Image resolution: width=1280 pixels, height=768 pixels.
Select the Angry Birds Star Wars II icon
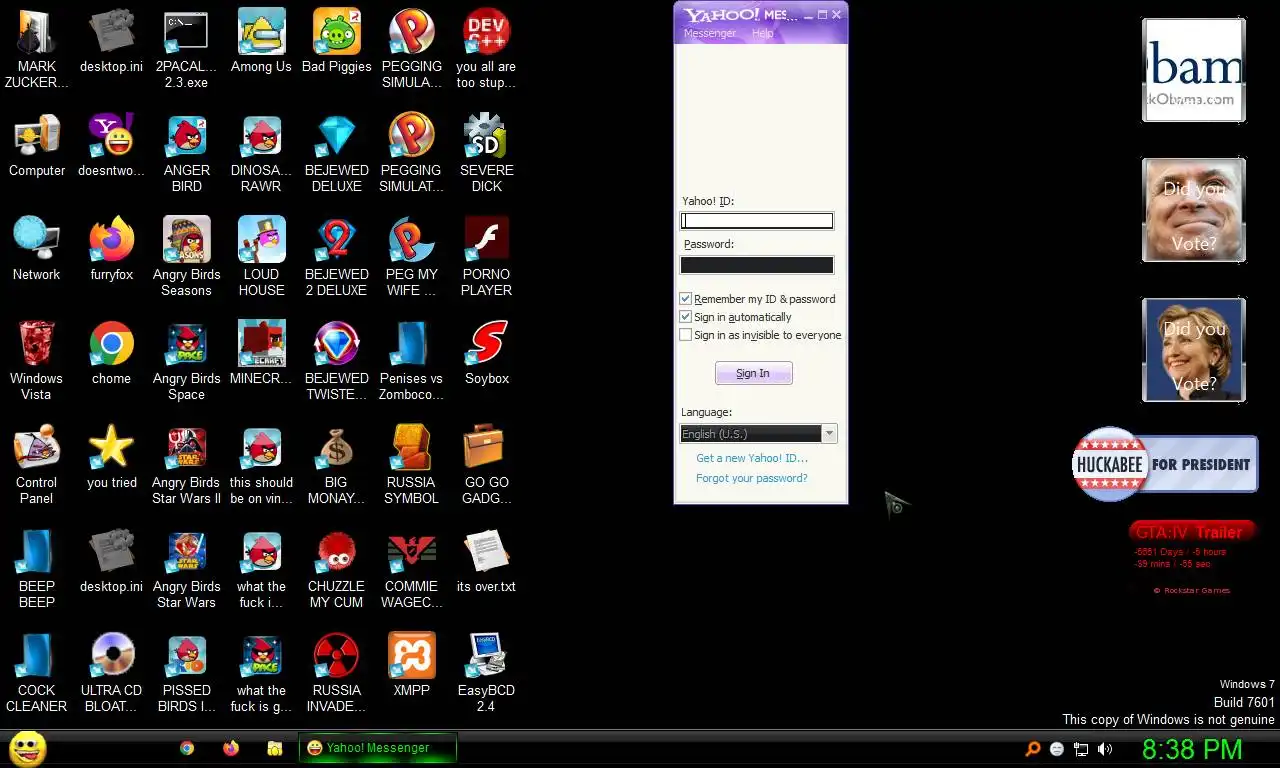point(187,448)
